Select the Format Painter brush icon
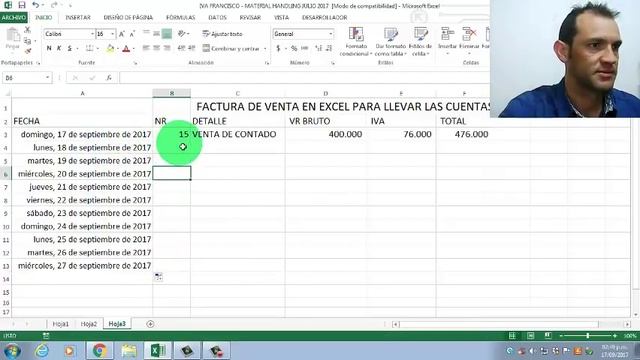 28,51
